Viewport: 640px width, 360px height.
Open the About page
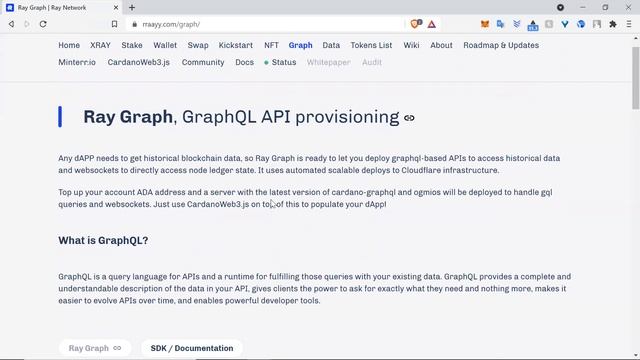point(441,45)
